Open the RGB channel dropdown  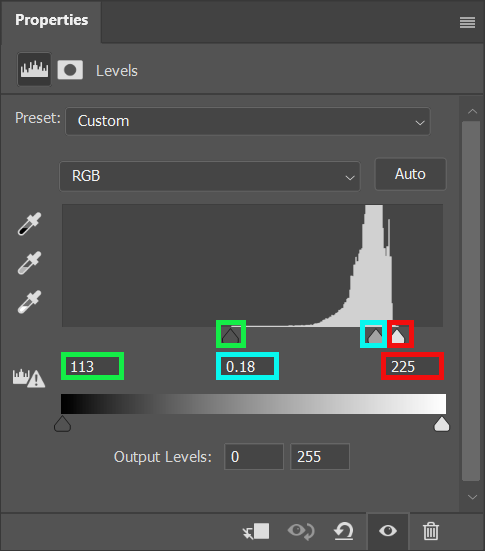(x=210, y=176)
